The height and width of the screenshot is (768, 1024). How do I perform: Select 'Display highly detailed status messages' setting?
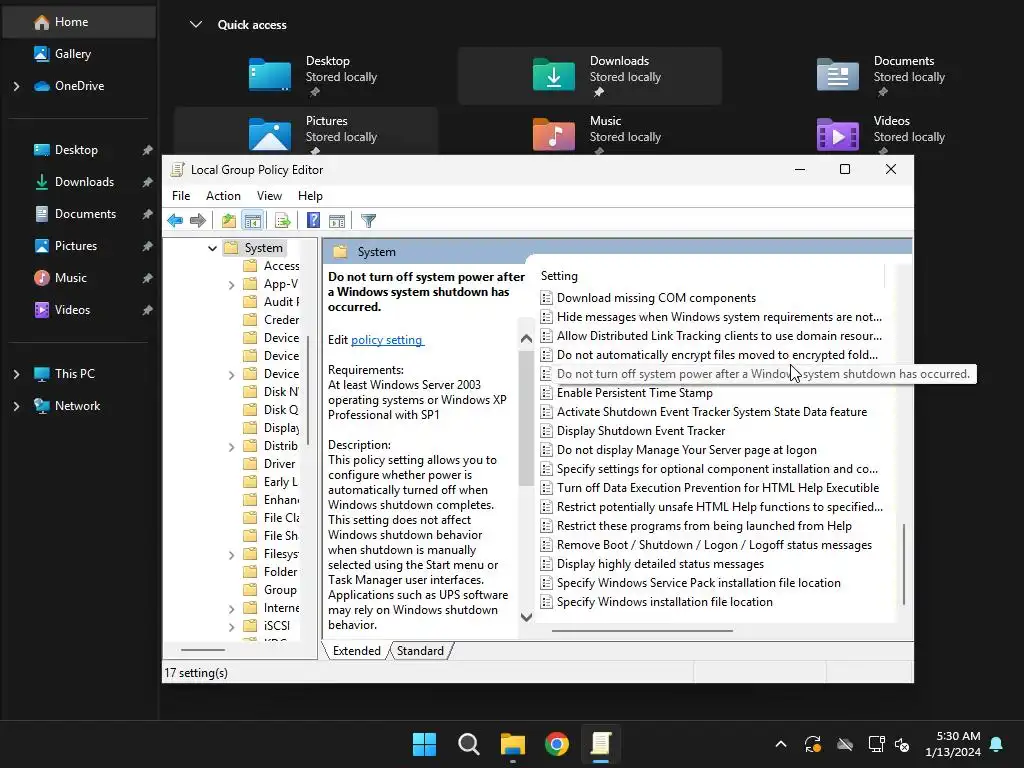[660, 564]
